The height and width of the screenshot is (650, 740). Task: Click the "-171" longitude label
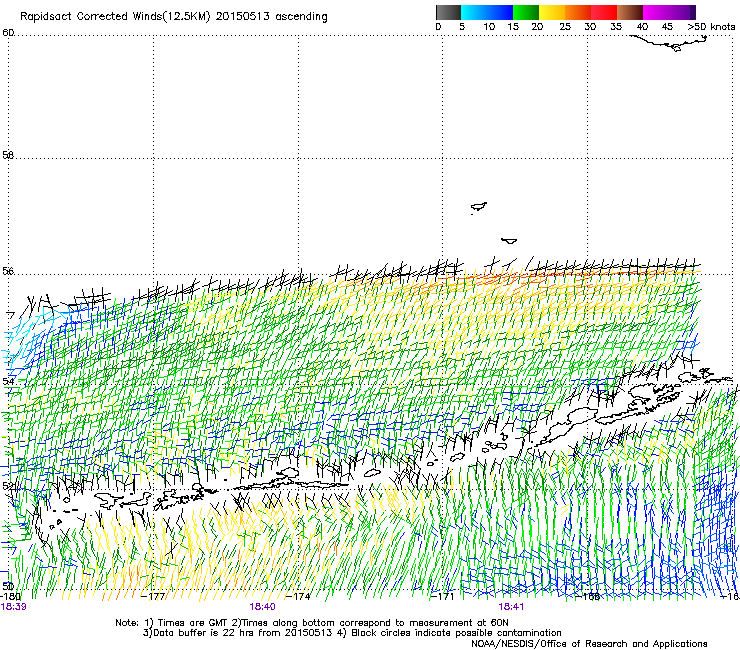tap(442, 597)
